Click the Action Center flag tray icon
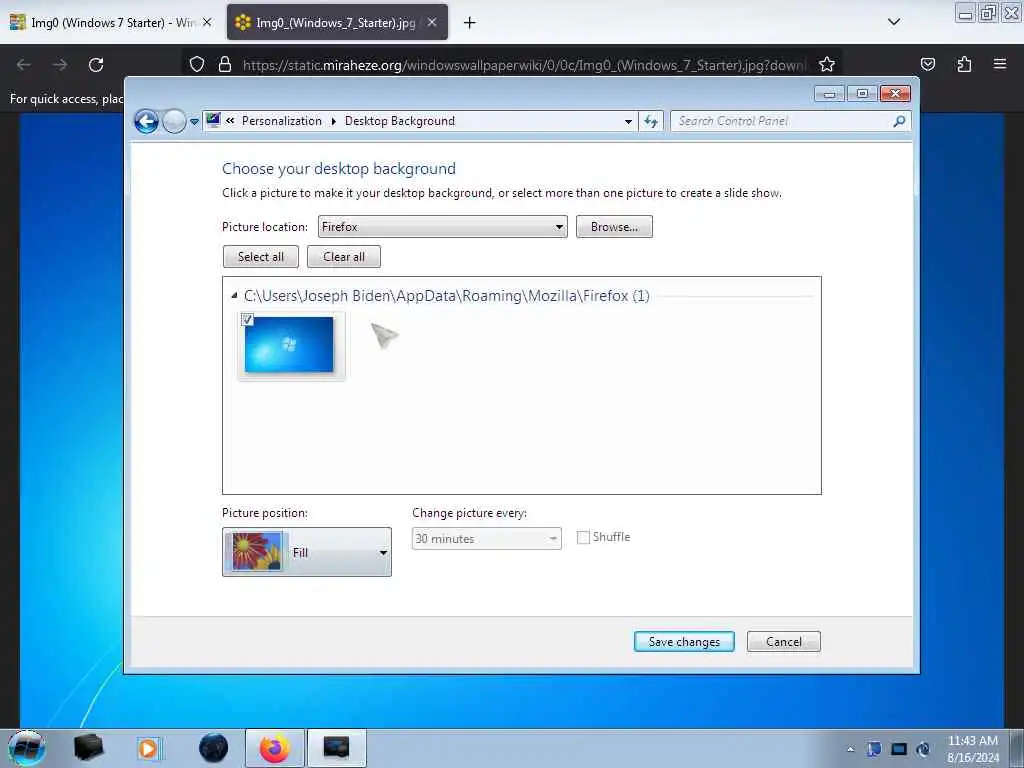1024x768 pixels. point(874,749)
